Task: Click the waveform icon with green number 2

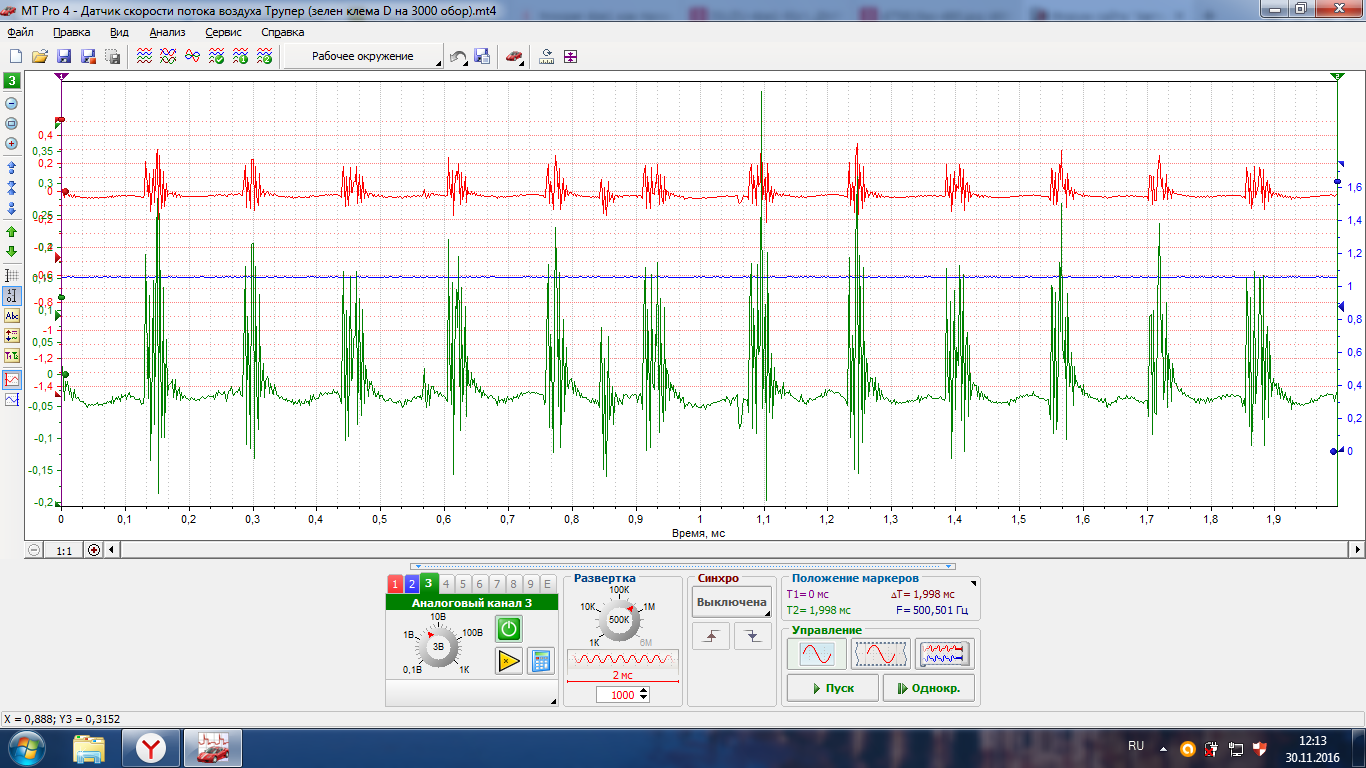Action: pos(264,57)
